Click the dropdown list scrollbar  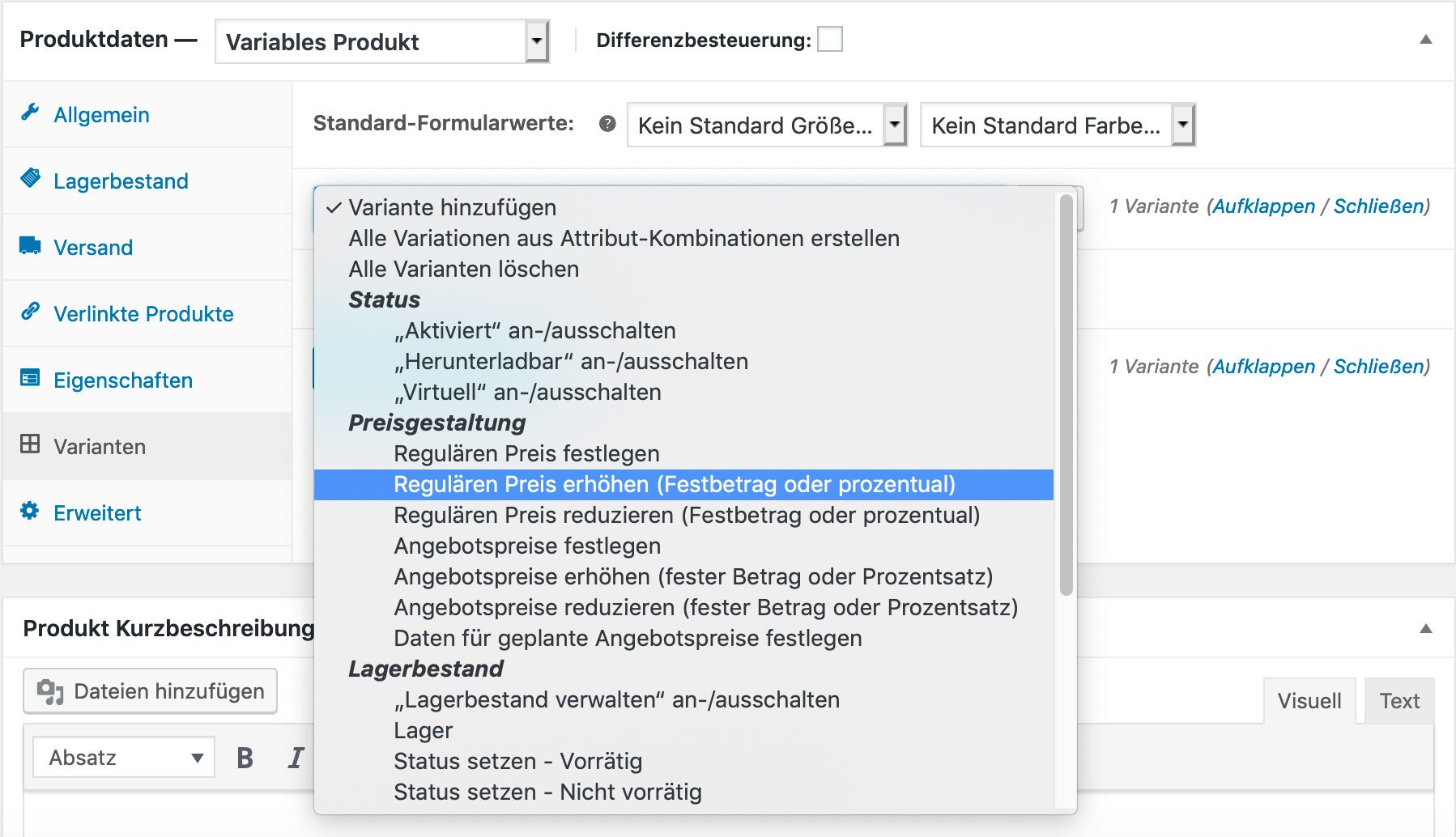[x=1066, y=395]
